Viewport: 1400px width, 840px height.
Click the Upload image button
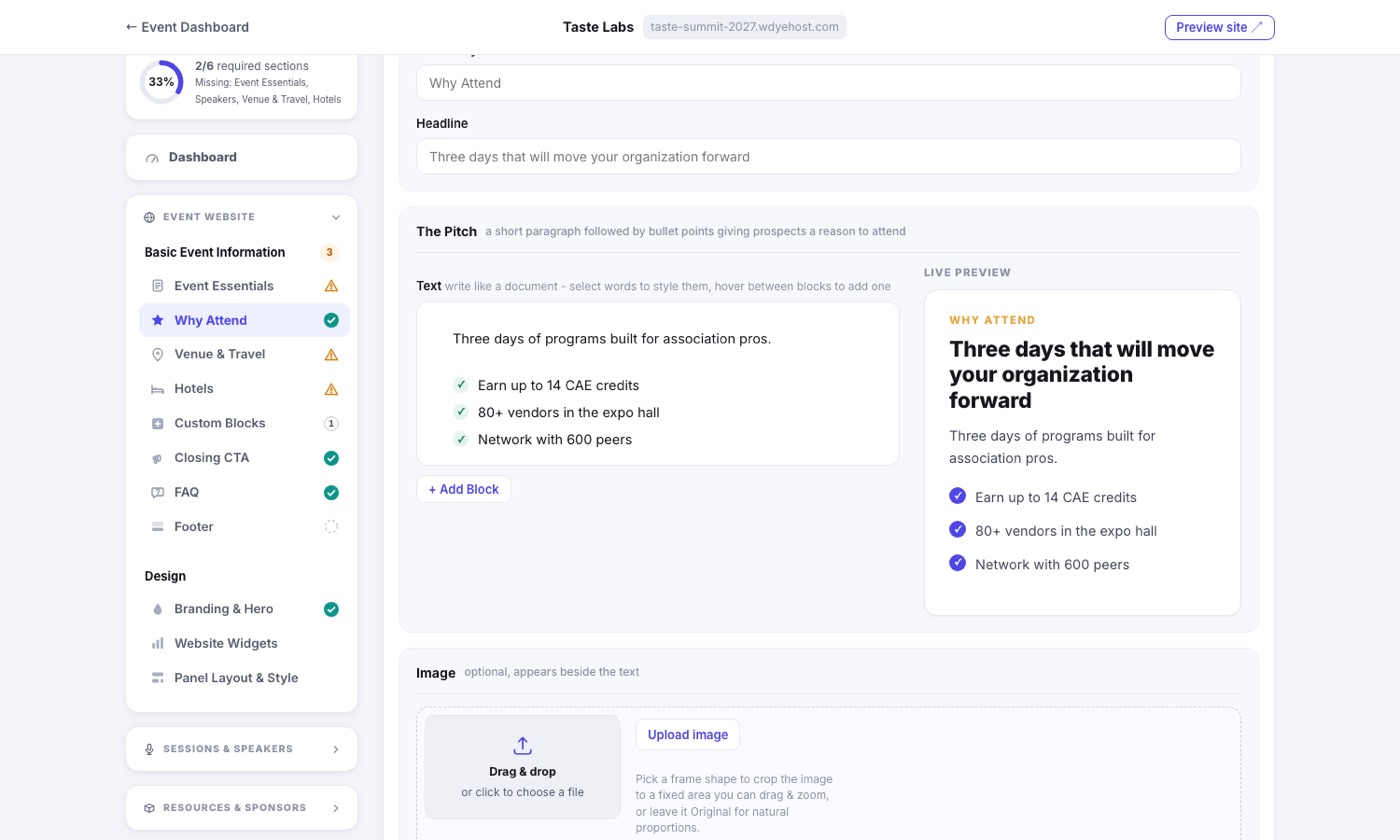pos(688,735)
